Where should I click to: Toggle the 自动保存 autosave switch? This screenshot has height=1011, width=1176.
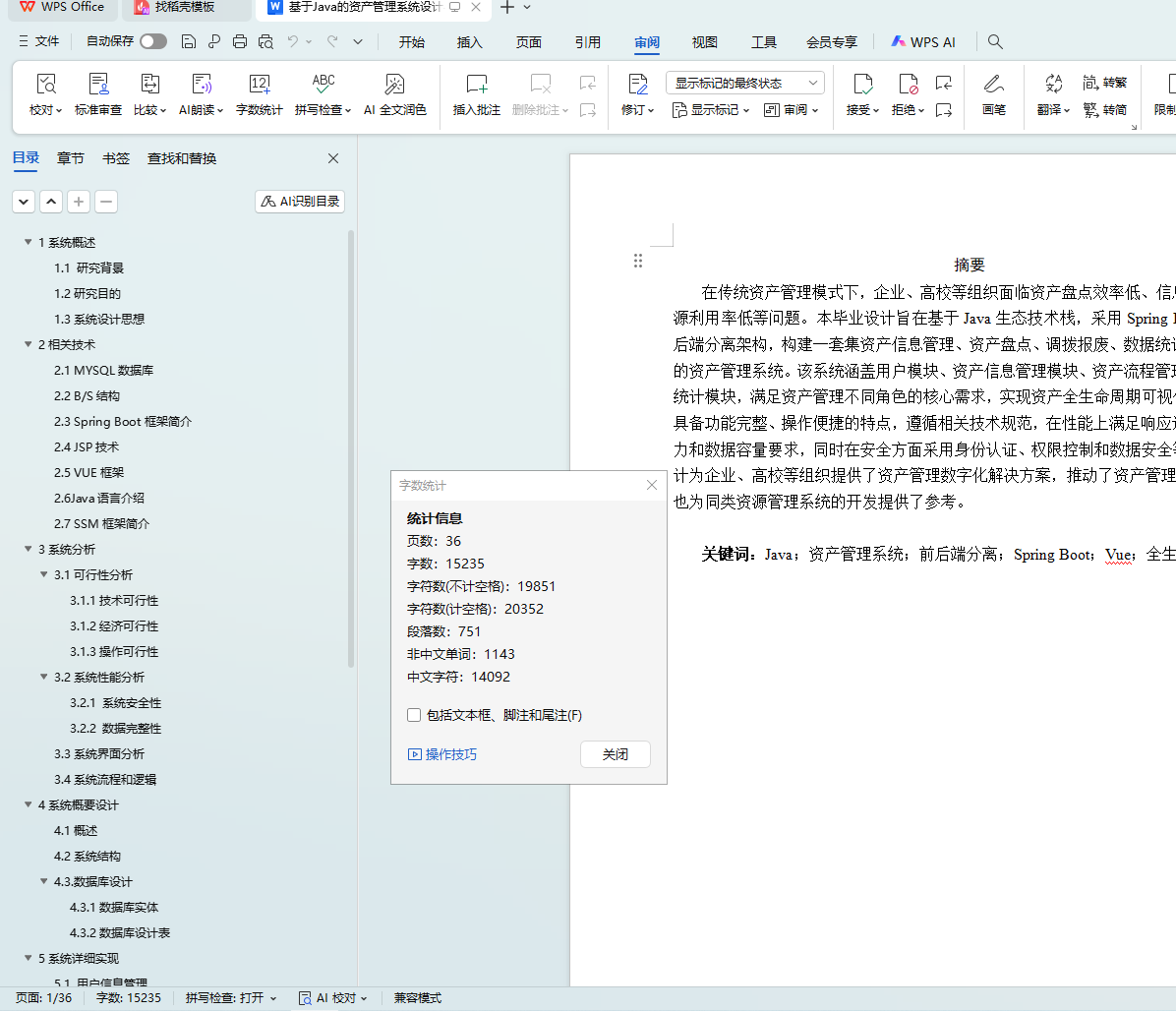[x=152, y=41]
